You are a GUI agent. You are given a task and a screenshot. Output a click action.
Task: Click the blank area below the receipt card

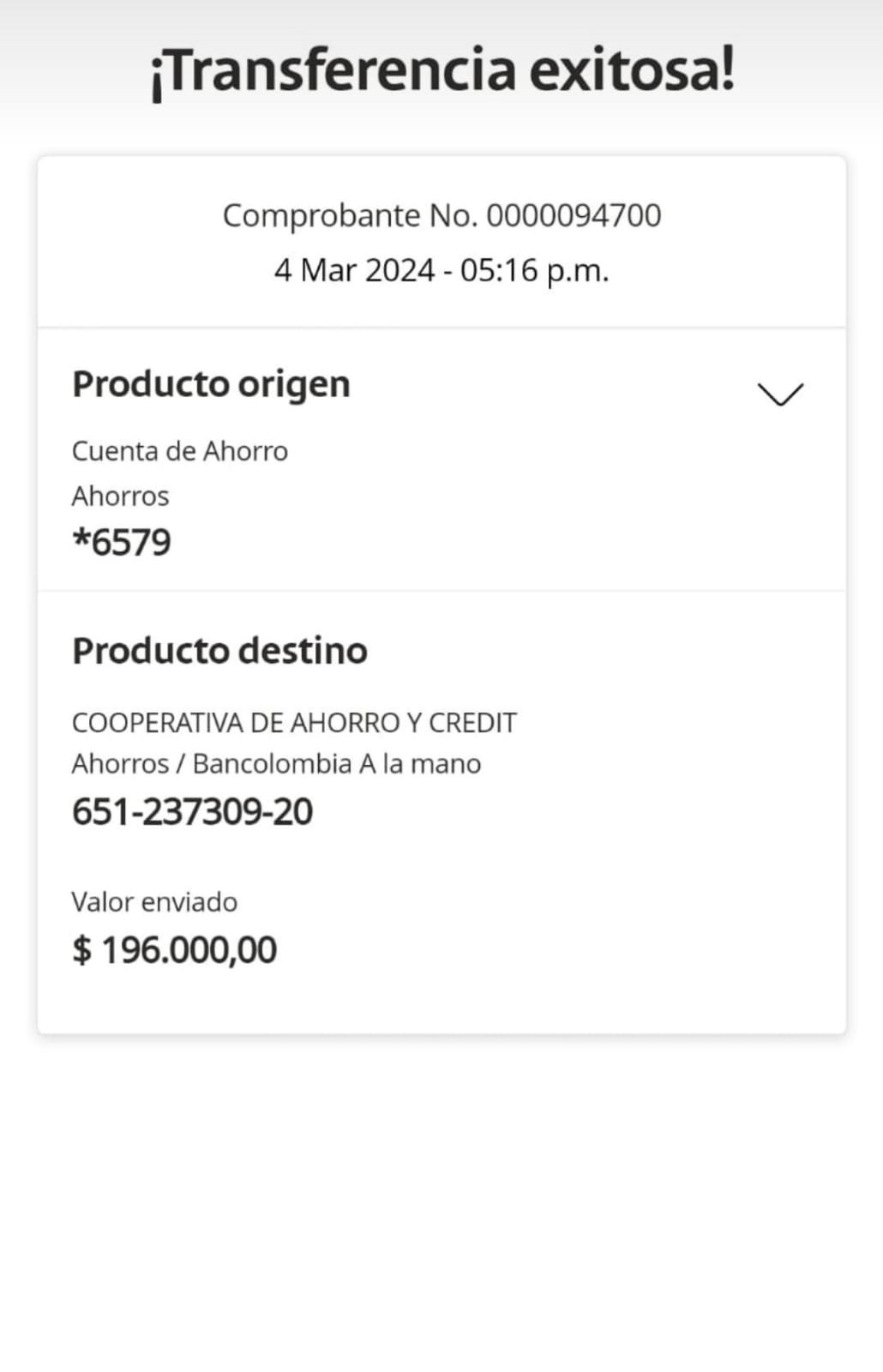(x=441, y=1200)
